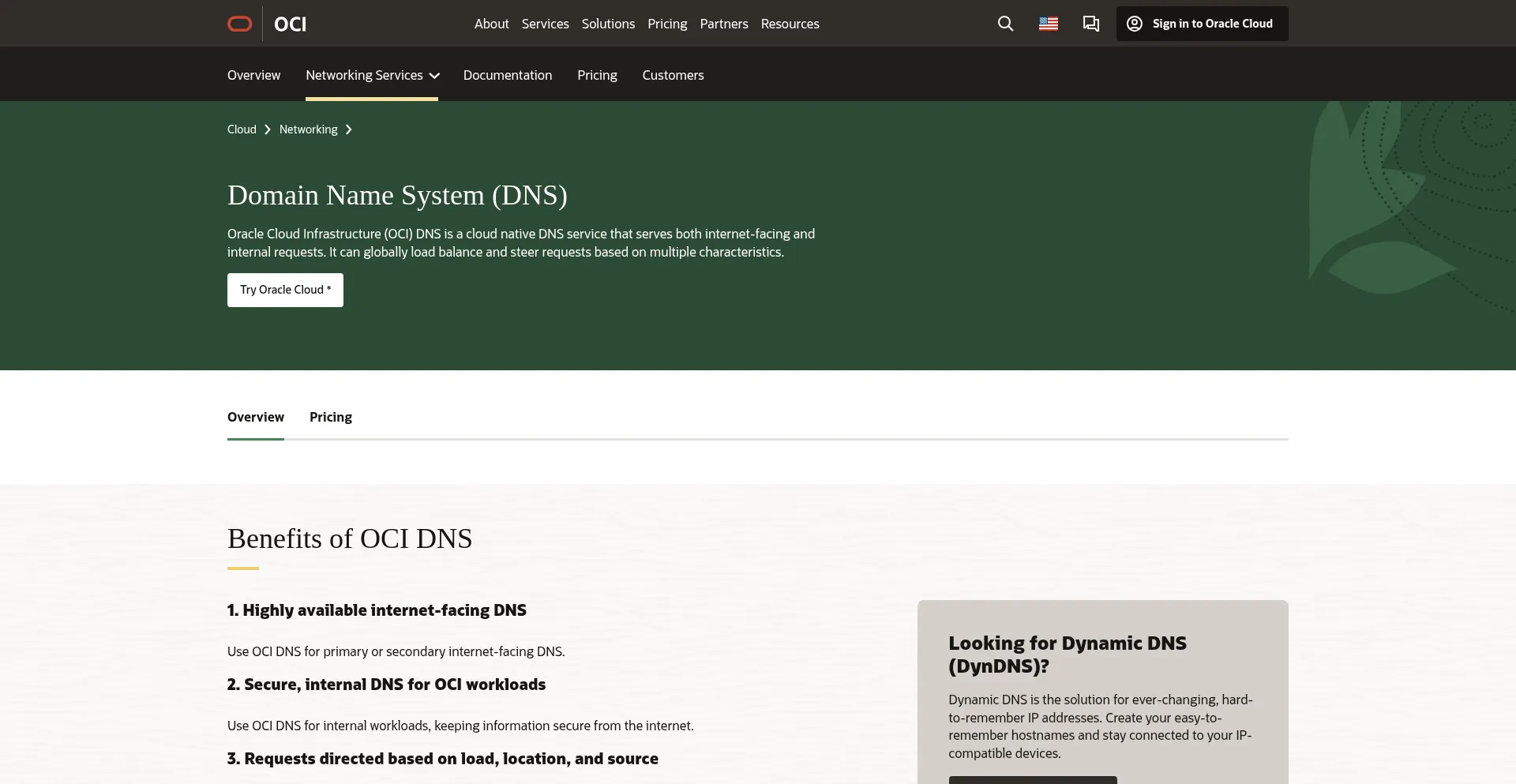Open the Services top menu
Image resolution: width=1516 pixels, height=784 pixels.
pyautogui.click(x=545, y=24)
